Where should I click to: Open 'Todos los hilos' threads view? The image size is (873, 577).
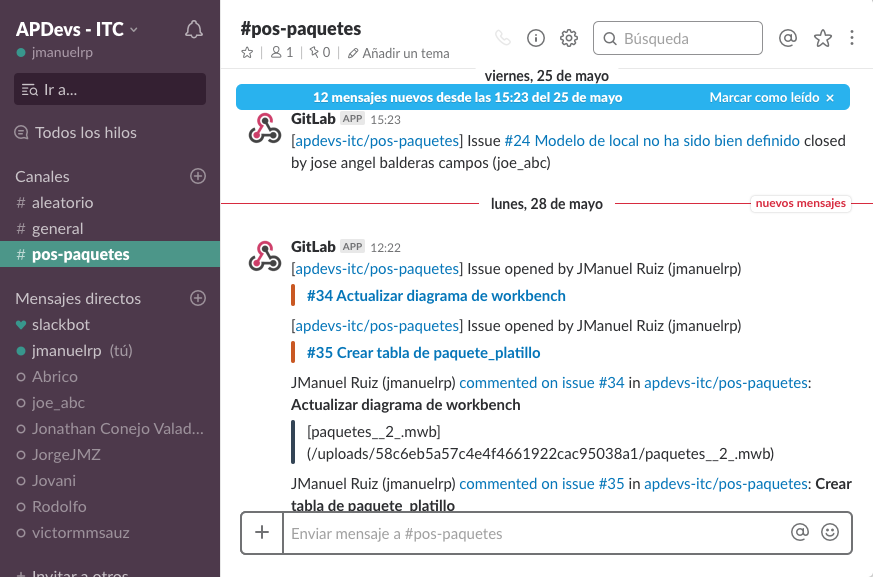[76, 133]
